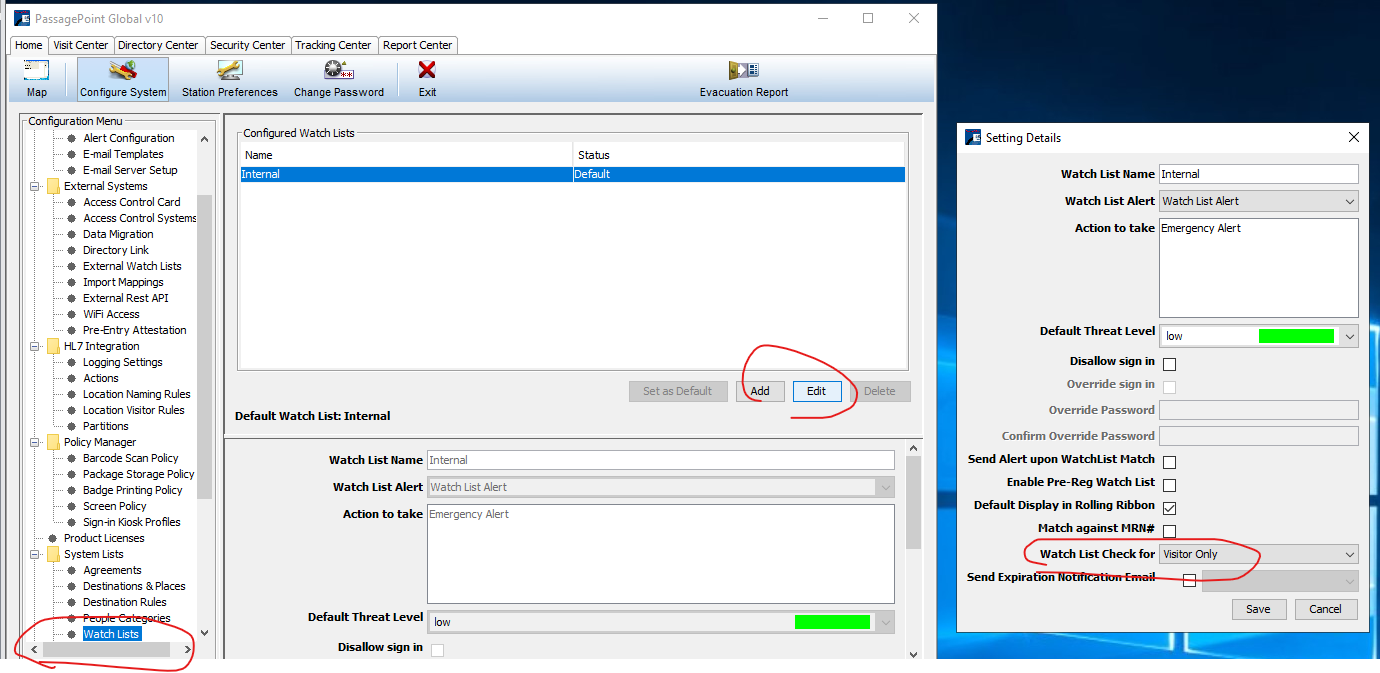
Task: Uncheck Default Display in Rolling Ribbon
Action: (x=1169, y=508)
